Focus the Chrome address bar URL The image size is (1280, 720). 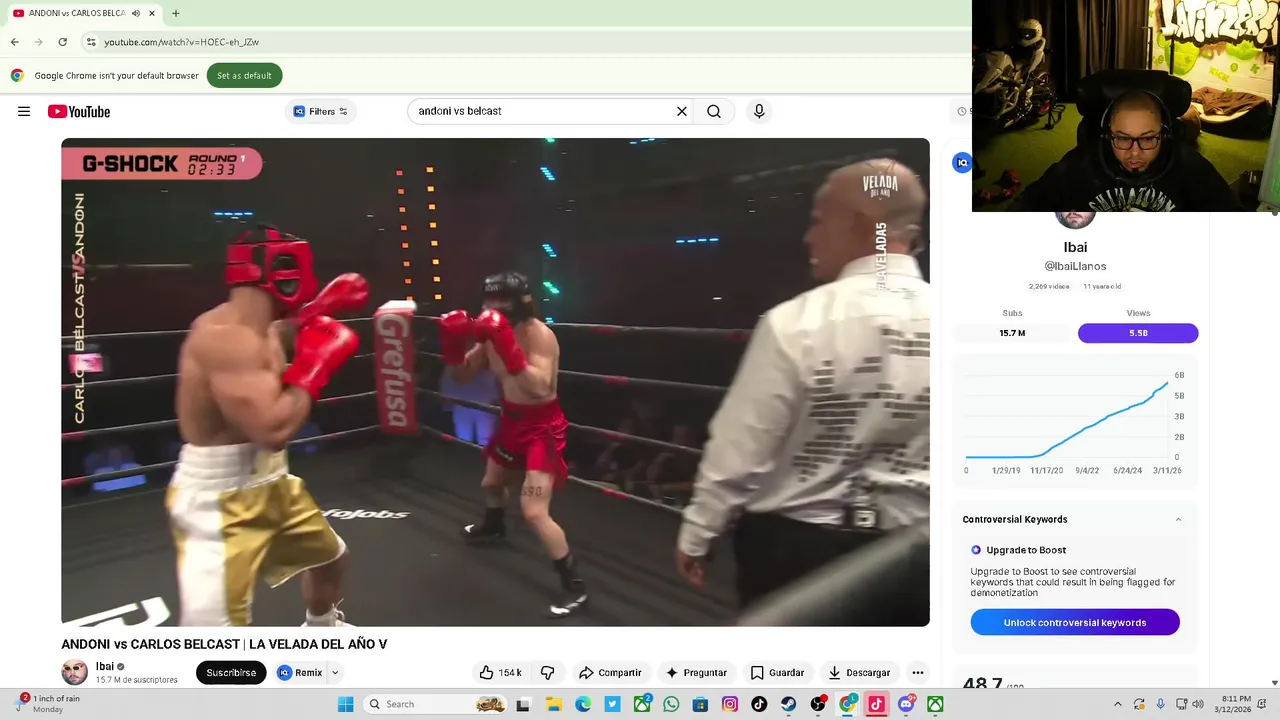click(181, 42)
